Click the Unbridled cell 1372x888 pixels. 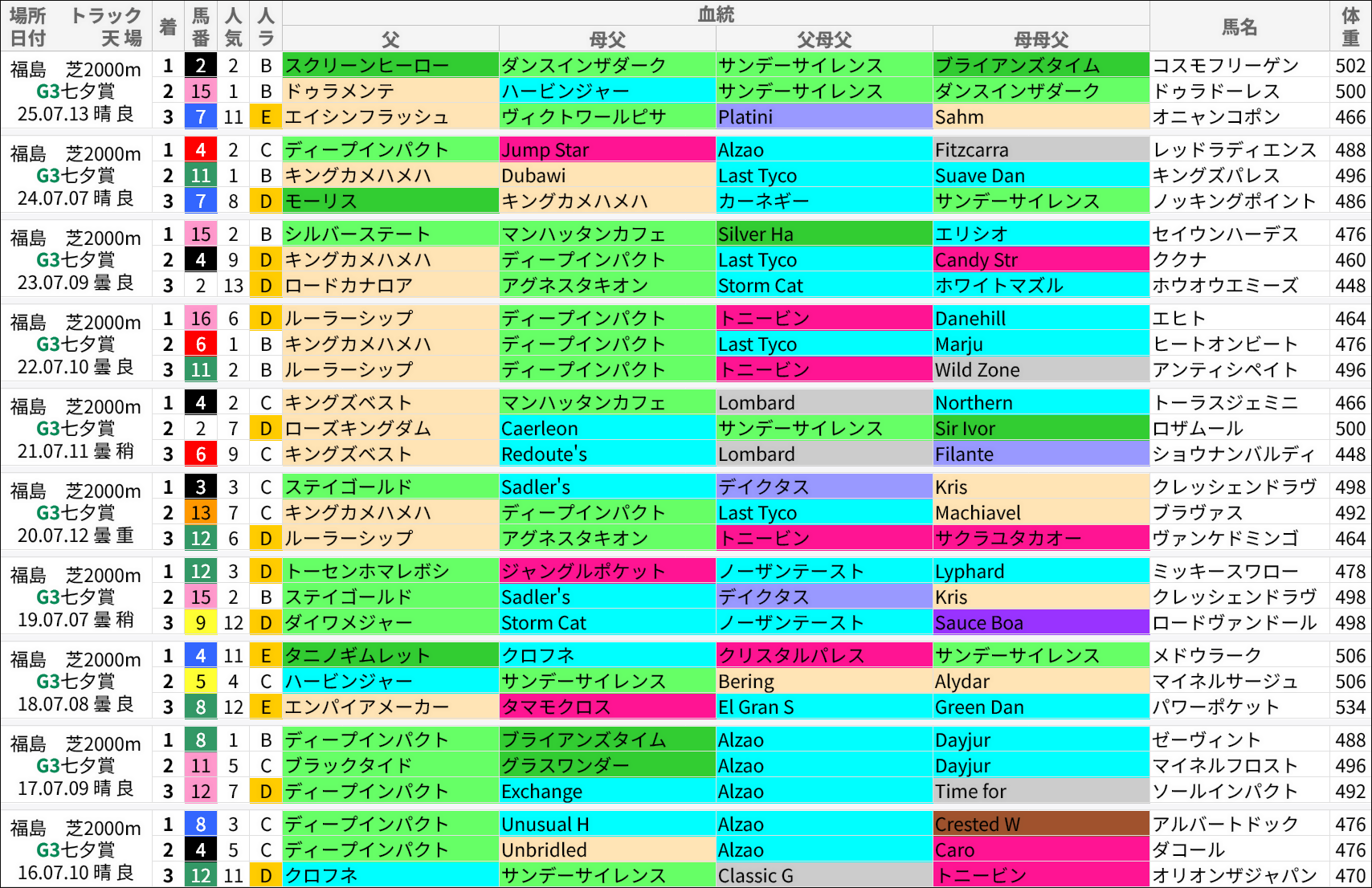[x=607, y=849]
